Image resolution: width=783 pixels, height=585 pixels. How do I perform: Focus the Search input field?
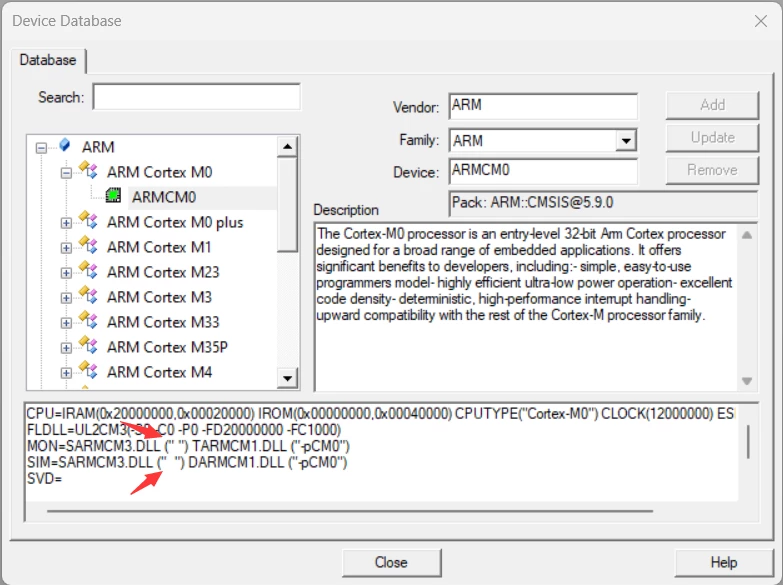[x=196, y=97]
